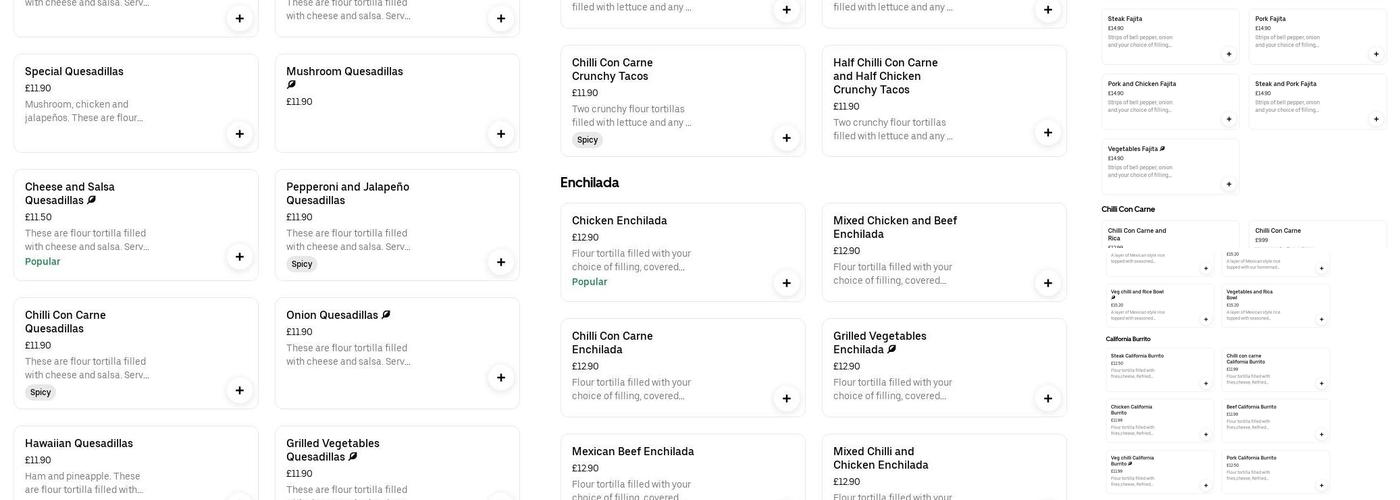The height and width of the screenshot is (500, 1400).
Task: Add Half Chilli Half Chicken Crunchy Tacos
Action: [1048, 133]
